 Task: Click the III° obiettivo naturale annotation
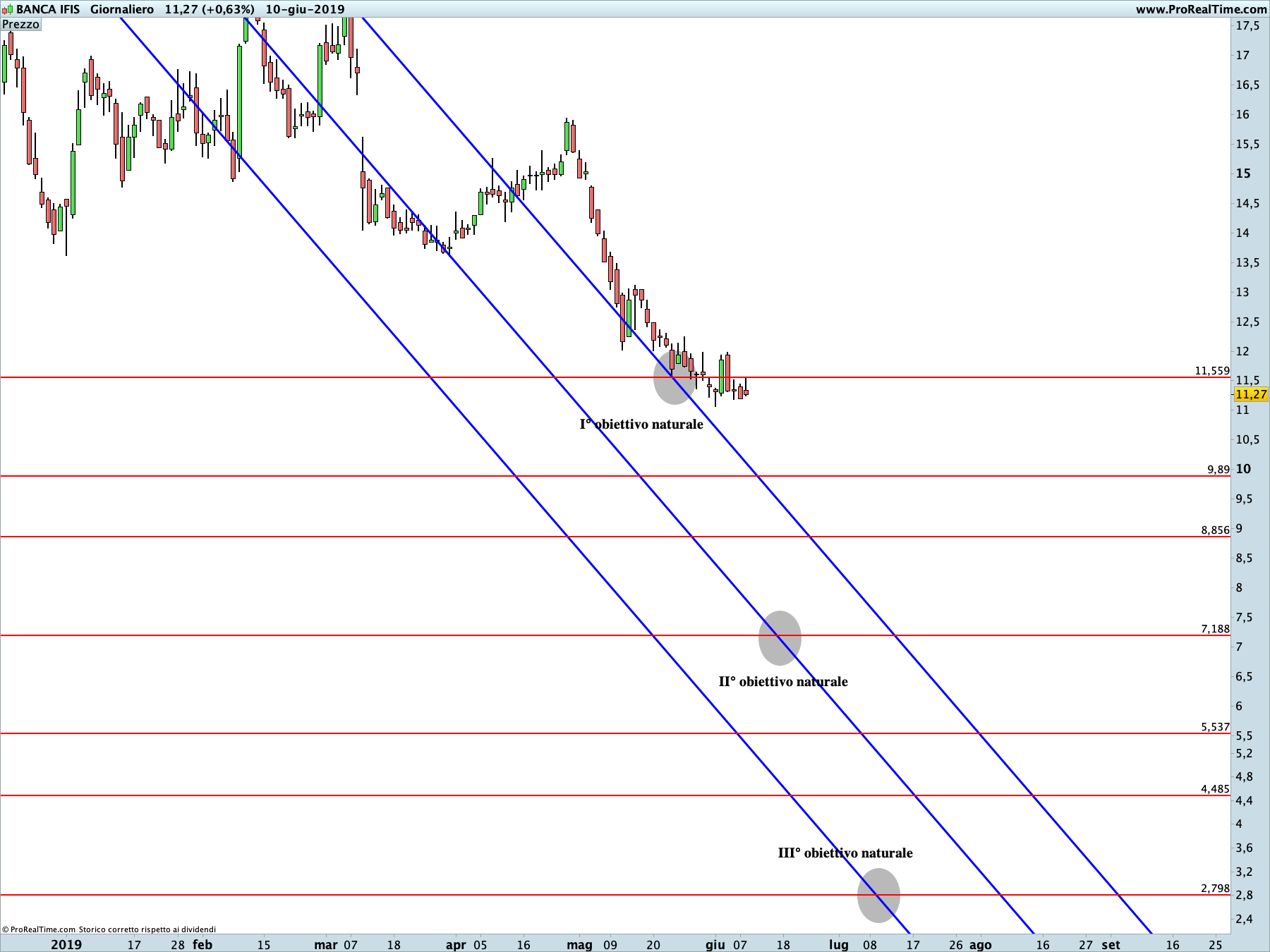[x=845, y=853]
